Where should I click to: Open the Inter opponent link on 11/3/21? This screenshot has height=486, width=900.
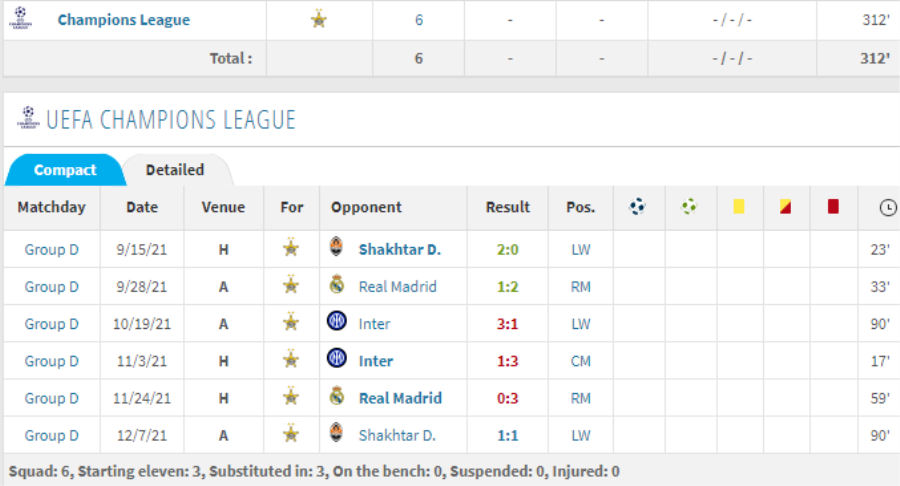[376, 361]
